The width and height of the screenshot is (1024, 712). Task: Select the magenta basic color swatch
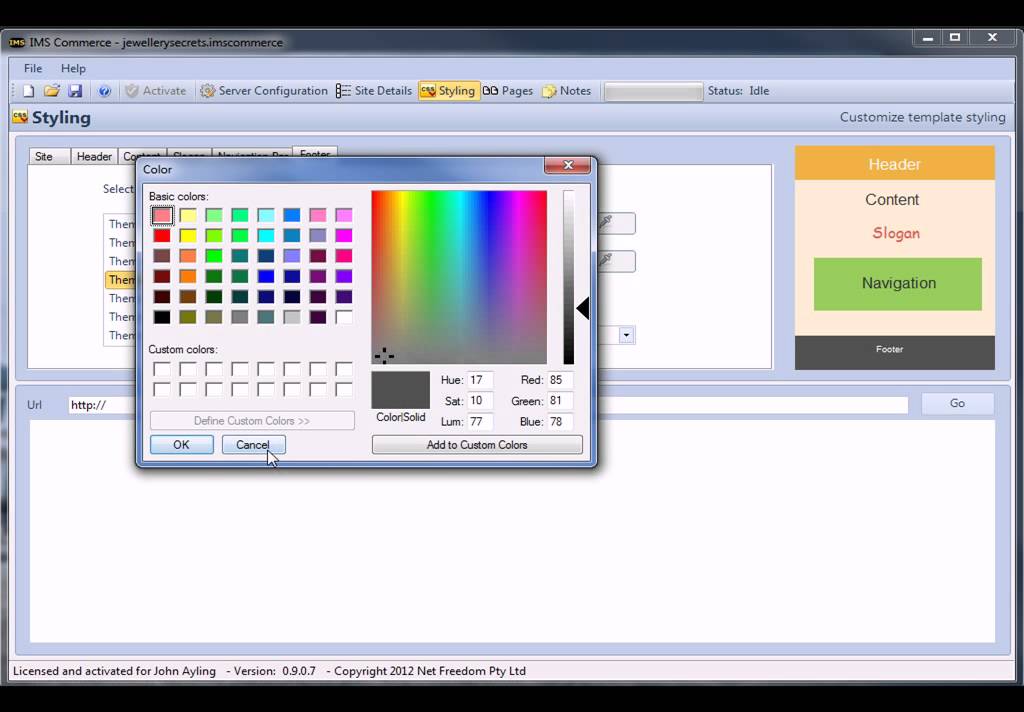click(344, 235)
